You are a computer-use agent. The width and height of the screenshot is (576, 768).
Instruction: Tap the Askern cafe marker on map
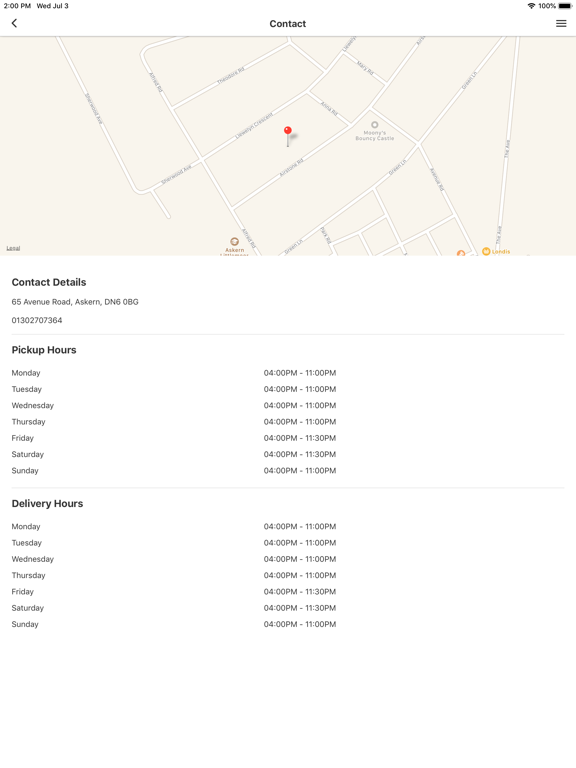(x=235, y=241)
